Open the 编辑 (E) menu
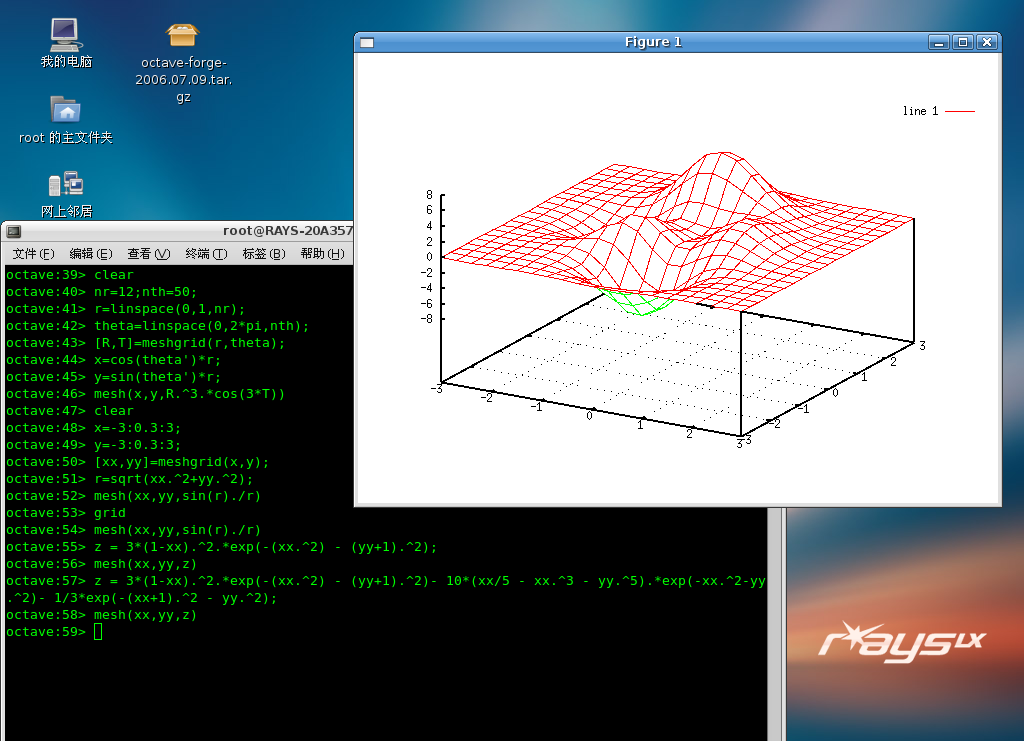Image resolution: width=1024 pixels, height=741 pixels. (90, 254)
